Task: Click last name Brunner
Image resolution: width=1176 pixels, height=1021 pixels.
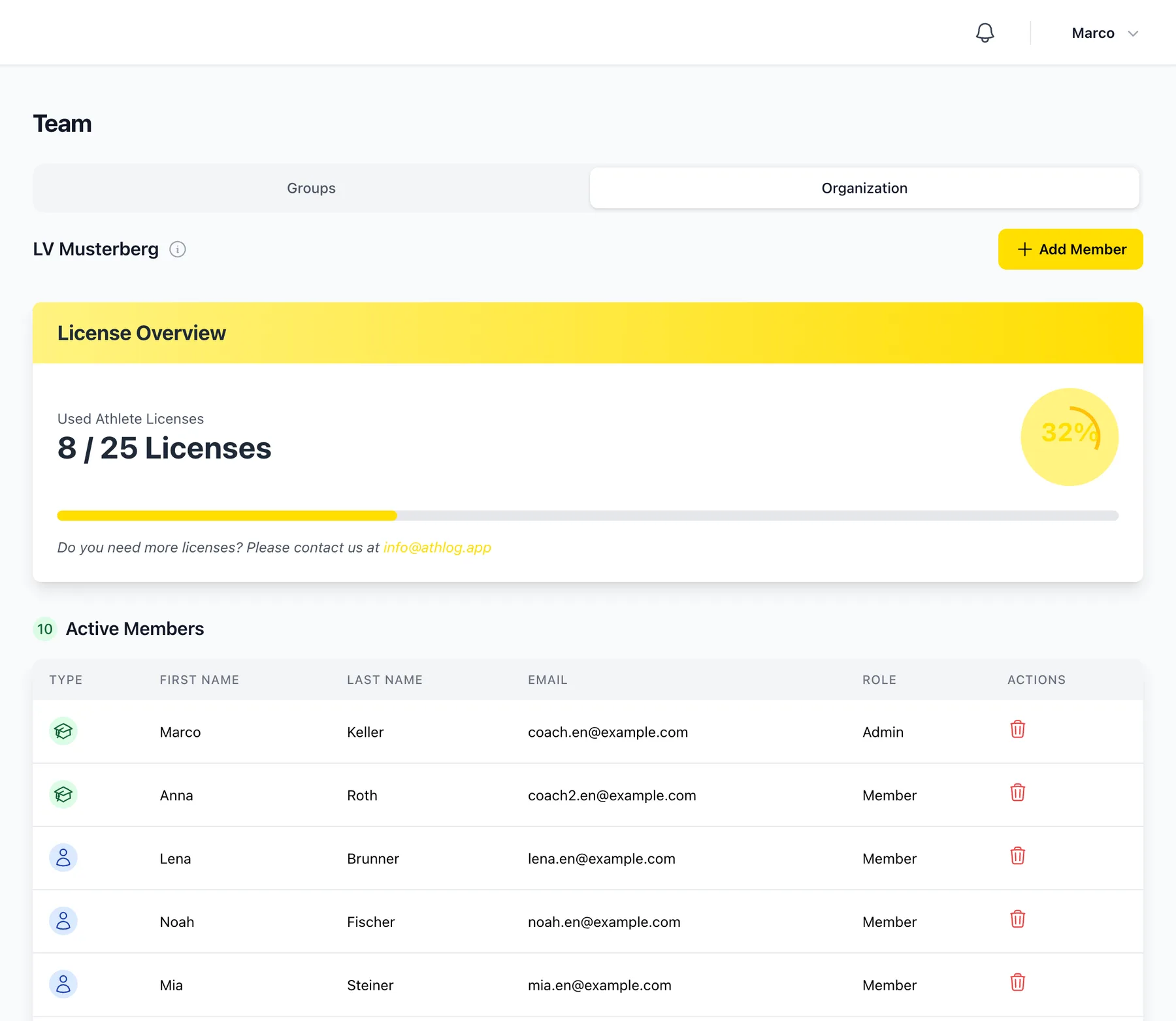Action: coord(373,859)
